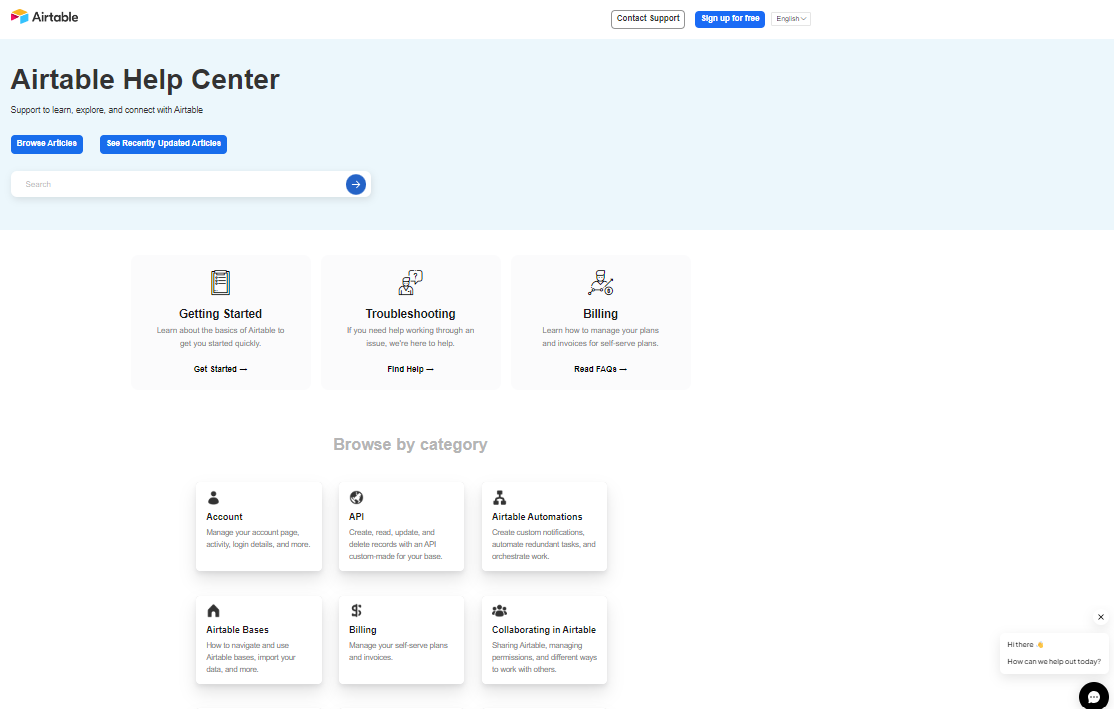Image resolution: width=1114 pixels, height=709 pixels.
Task: Select the Collaborating in Airtable group icon
Action: tap(499, 610)
